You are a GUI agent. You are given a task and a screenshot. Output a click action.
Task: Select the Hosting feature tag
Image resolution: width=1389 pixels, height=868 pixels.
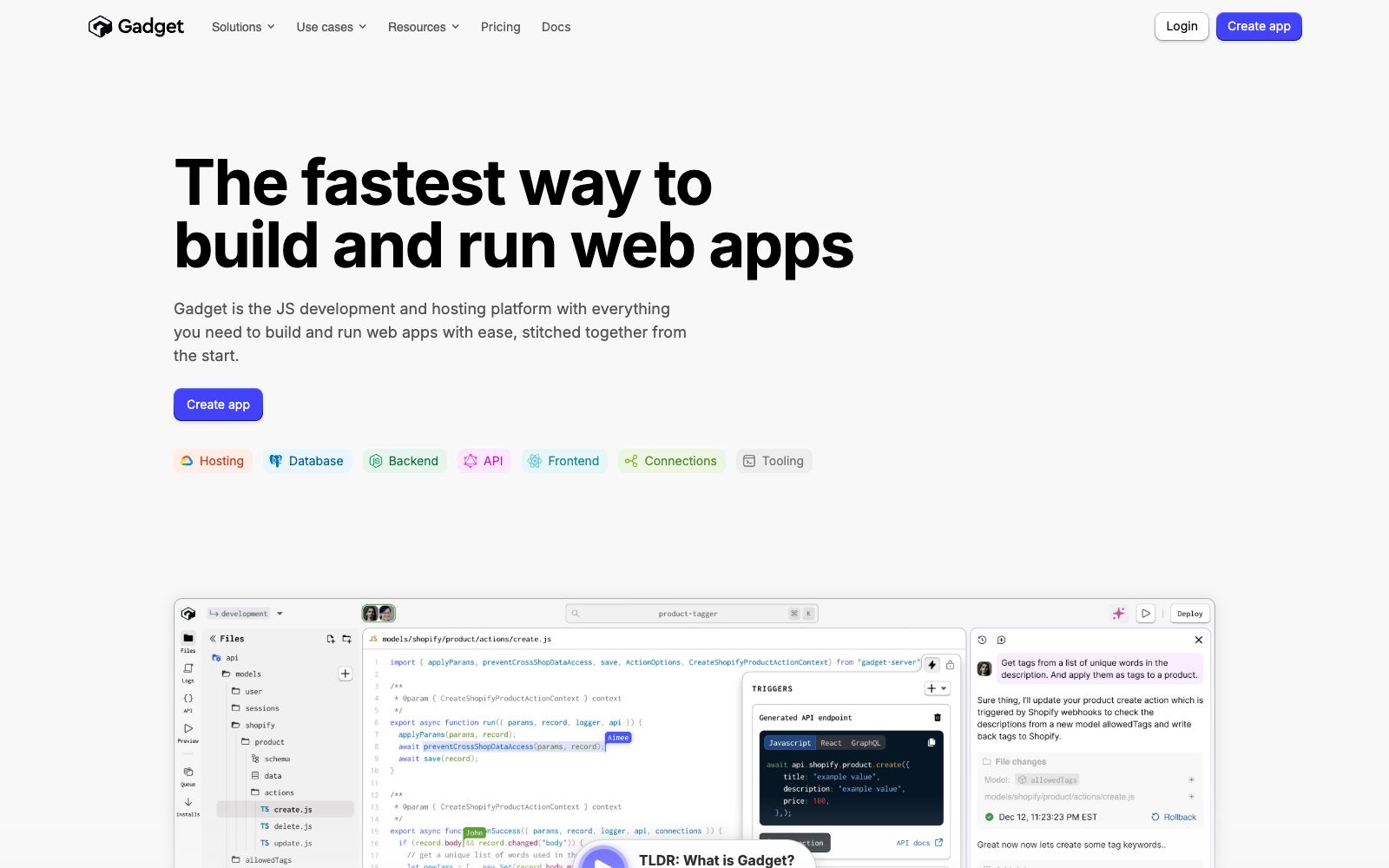[213, 461]
